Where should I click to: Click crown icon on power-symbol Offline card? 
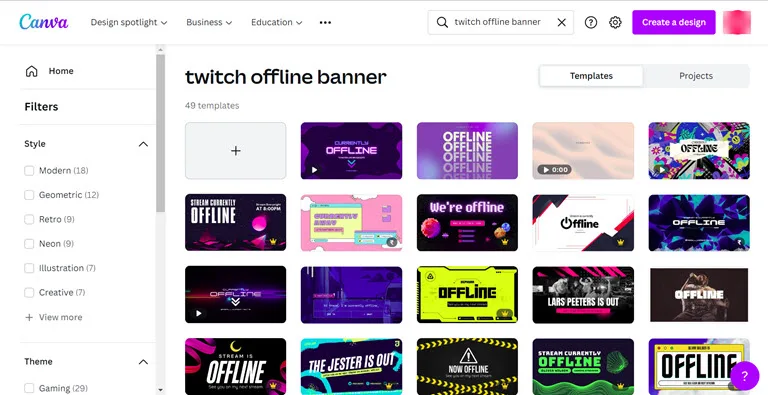click(x=621, y=242)
